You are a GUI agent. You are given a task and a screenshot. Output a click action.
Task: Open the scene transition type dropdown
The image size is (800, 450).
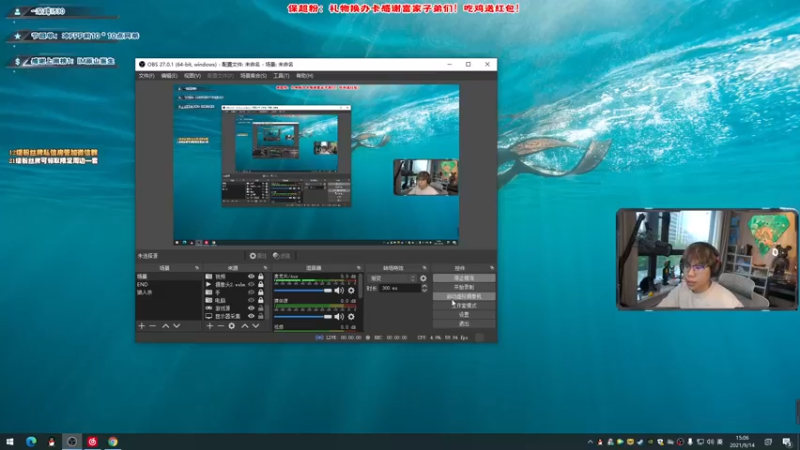pyautogui.click(x=392, y=279)
